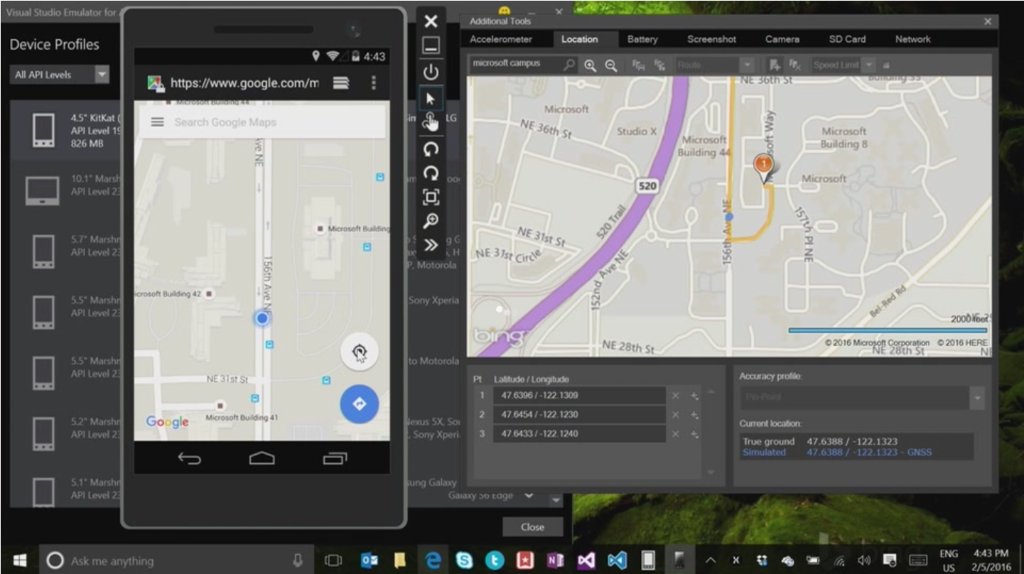Tap the my location button on Google Maps
This screenshot has width=1024, height=574.
click(359, 353)
